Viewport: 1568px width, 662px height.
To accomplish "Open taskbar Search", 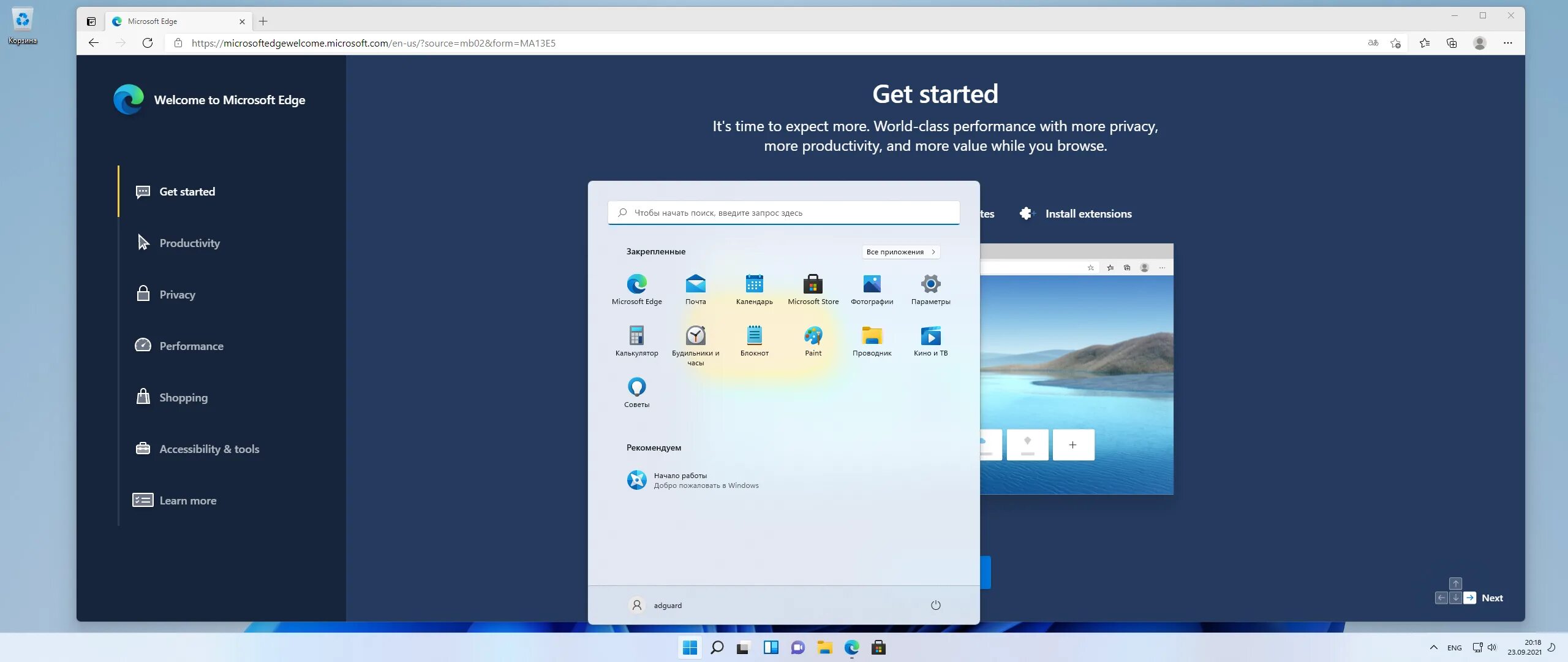I will click(x=717, y=648).
